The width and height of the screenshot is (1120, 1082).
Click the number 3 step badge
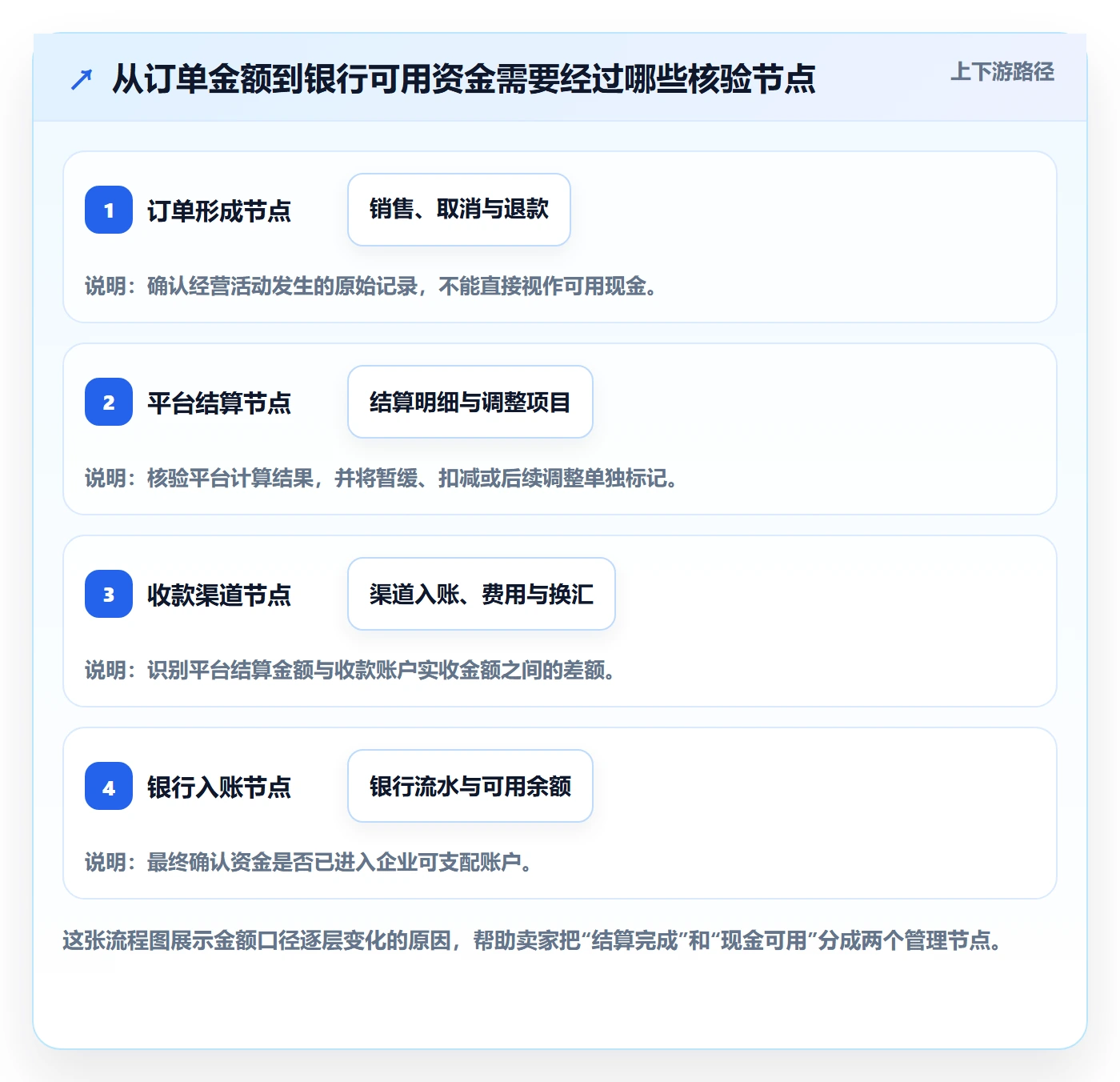pyautogui.click(x=109, y=594)
